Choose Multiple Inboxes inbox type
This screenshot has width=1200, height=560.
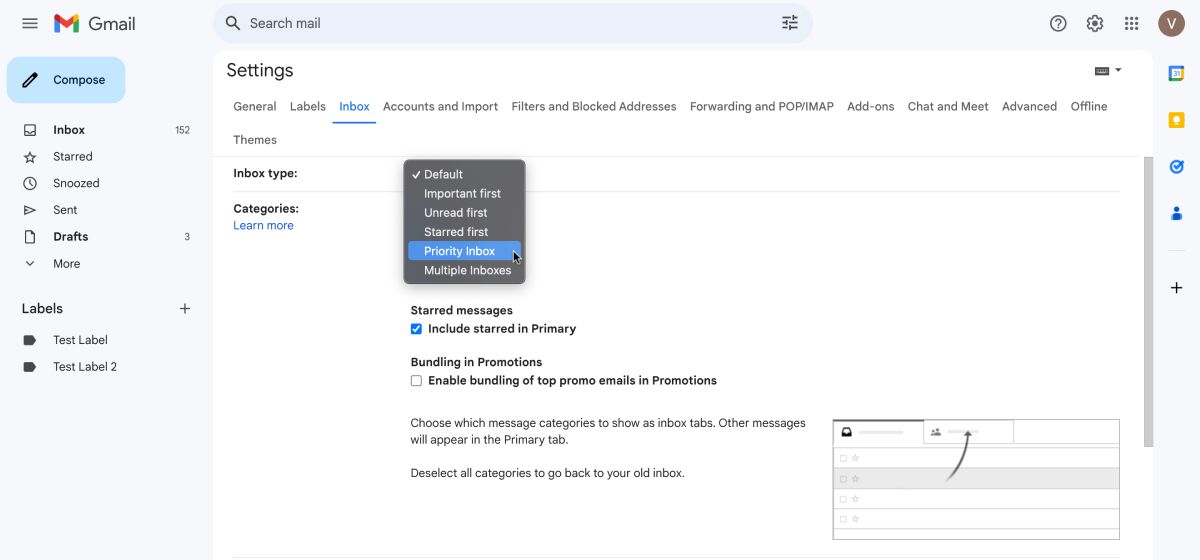467,270
